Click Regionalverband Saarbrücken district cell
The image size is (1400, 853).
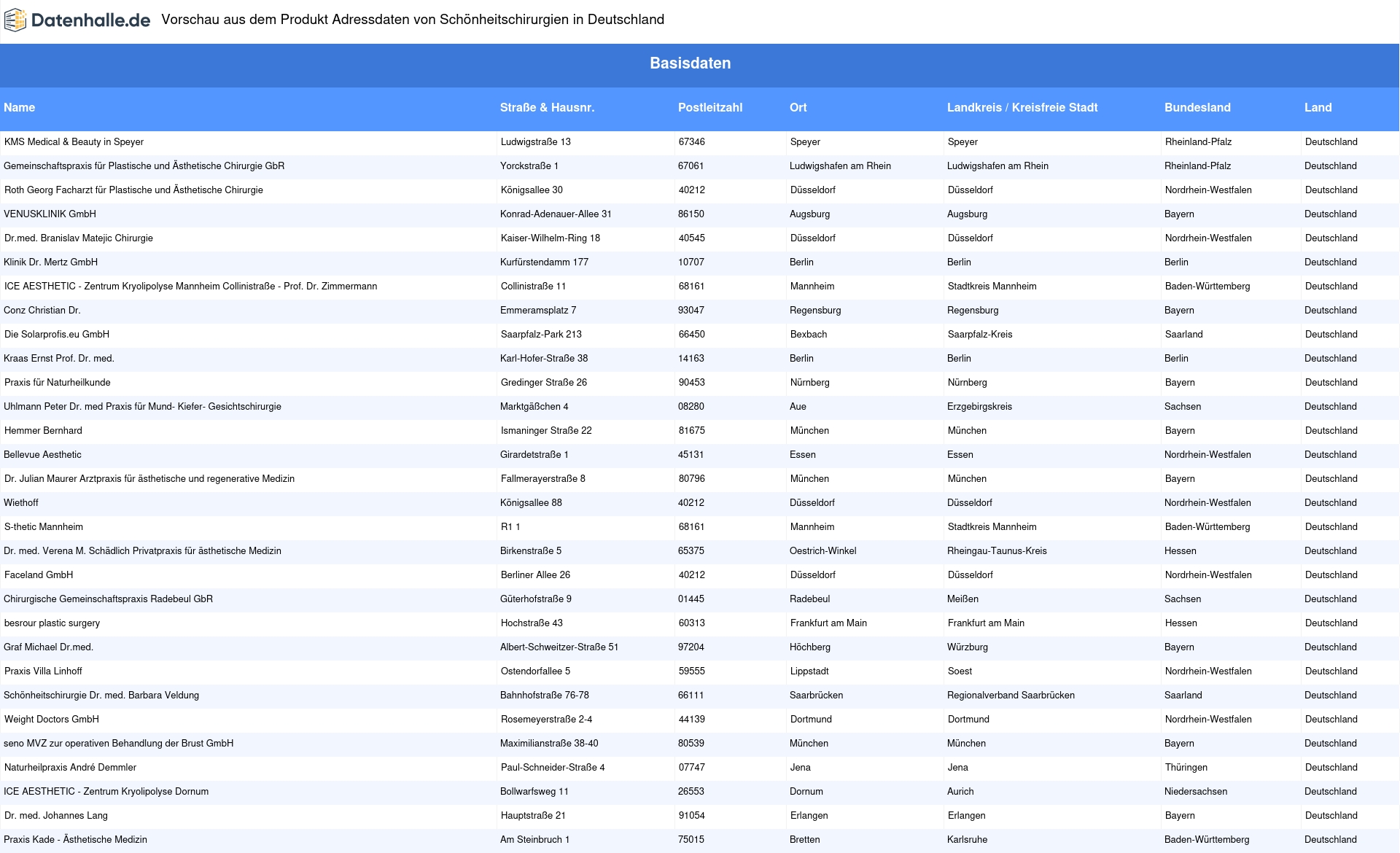click(x=1011, y=696)
